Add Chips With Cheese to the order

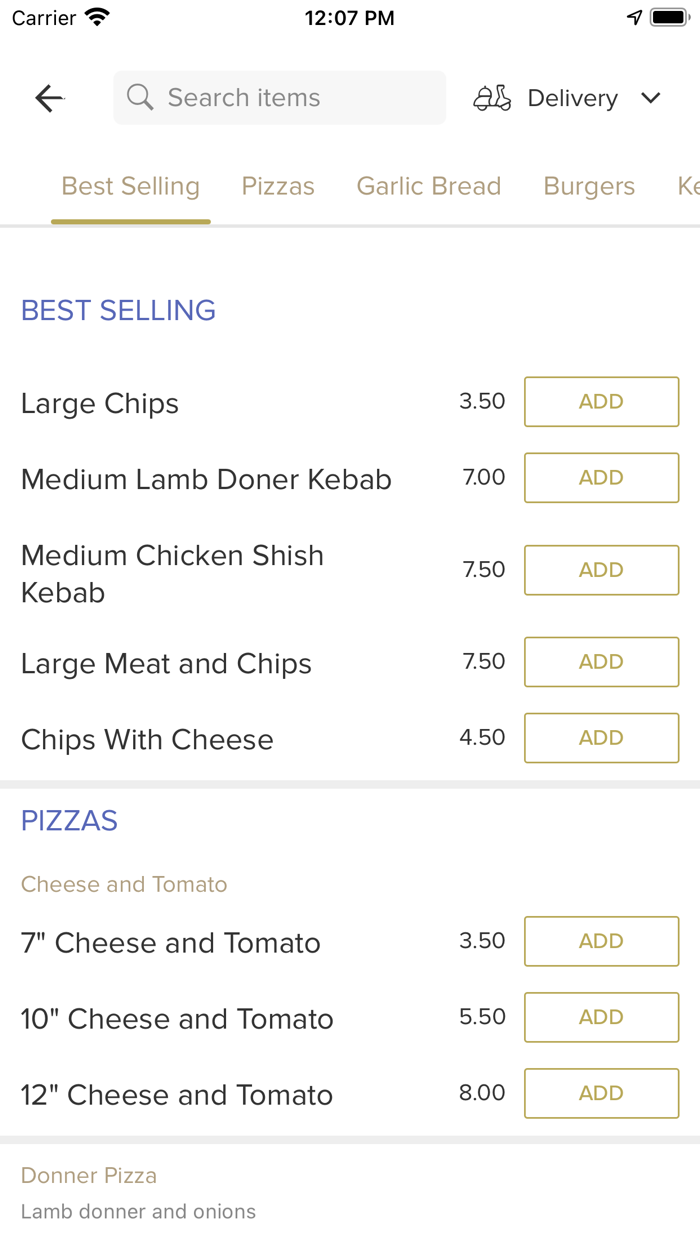(601, 738)
